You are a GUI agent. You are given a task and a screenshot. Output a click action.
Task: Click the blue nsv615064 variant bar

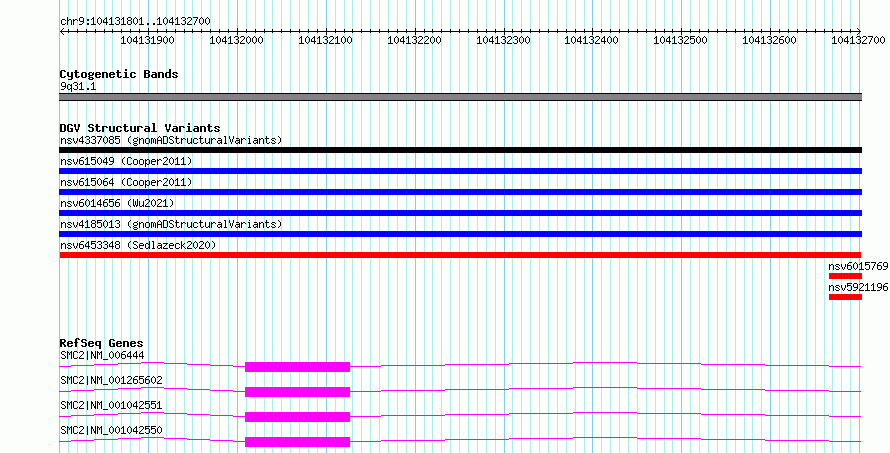coord(460,192)
